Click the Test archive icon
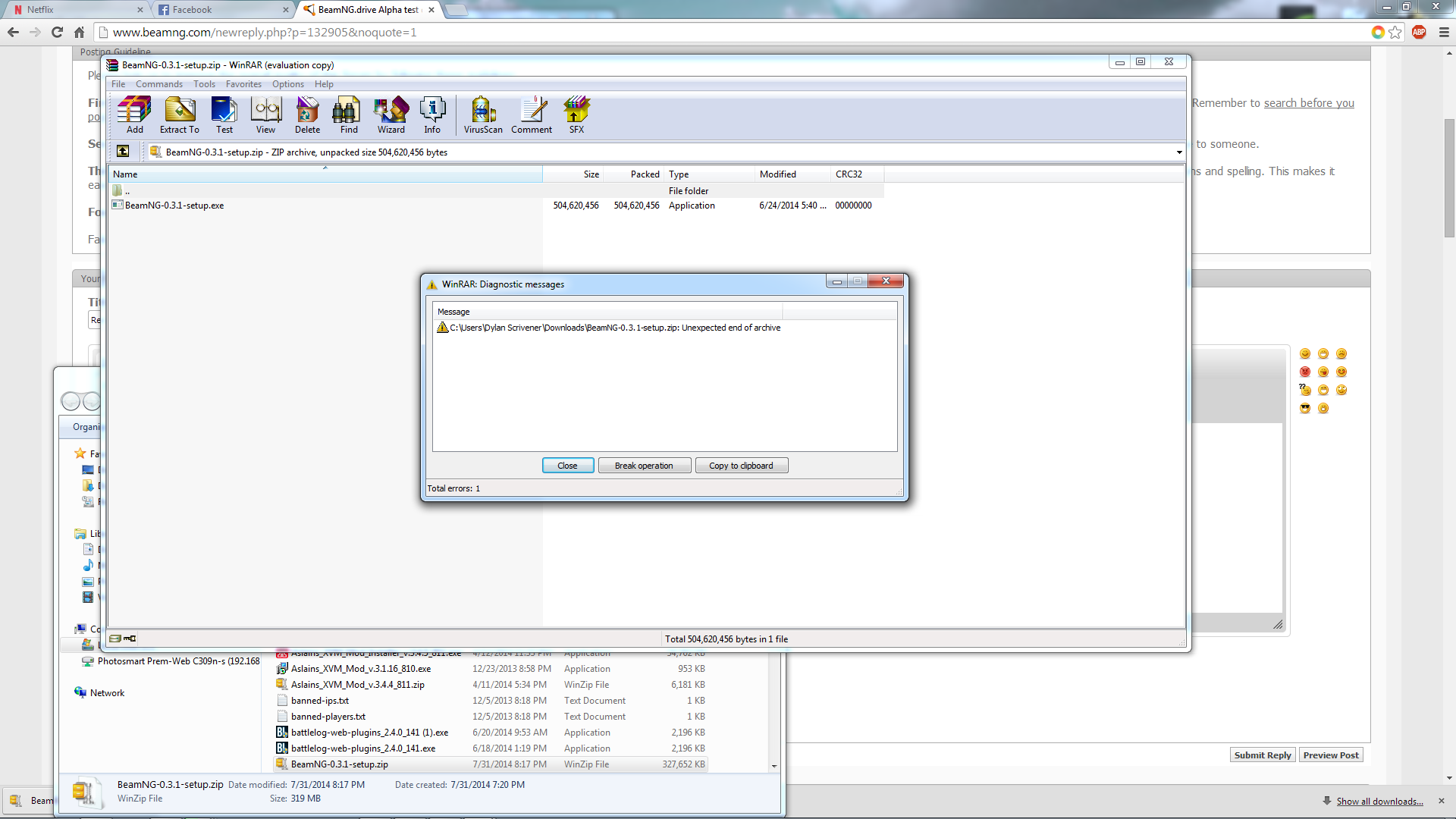The image size is (1456, 819). 224,115
